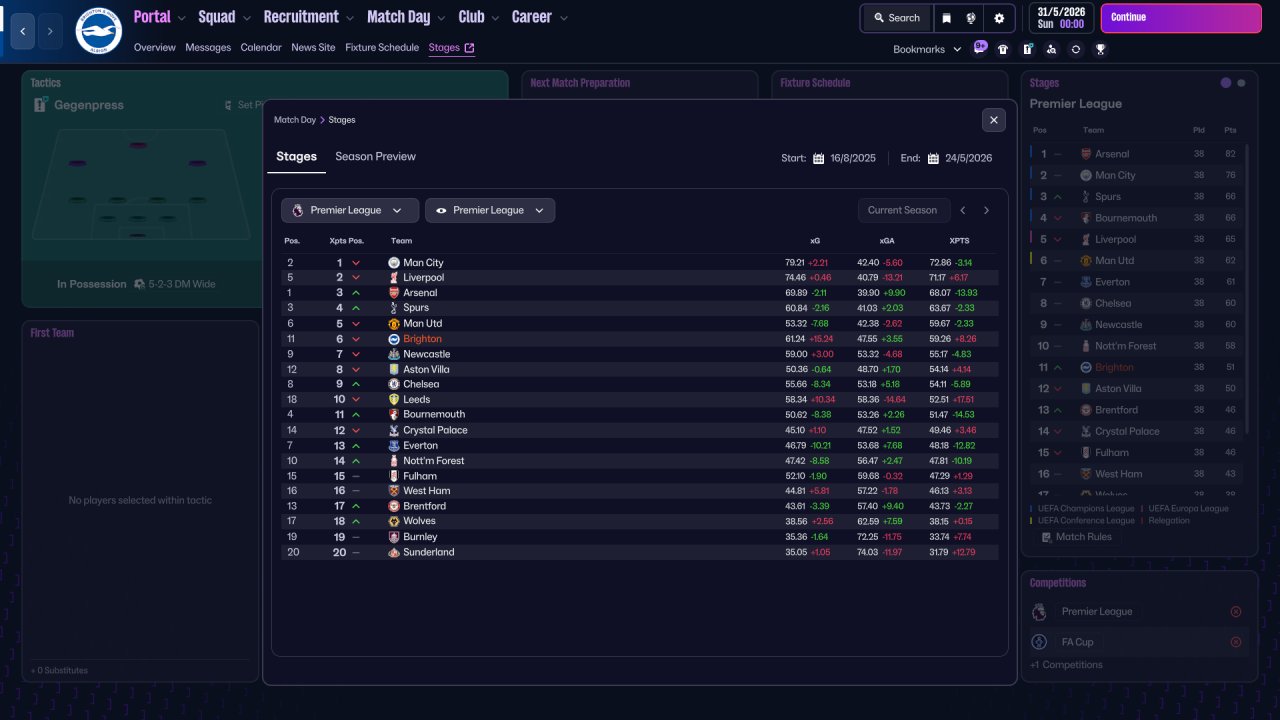Viewport: 1280px width, 720px height.
Task: Click Spurs team name in expected table
Action: coord(416,308)
